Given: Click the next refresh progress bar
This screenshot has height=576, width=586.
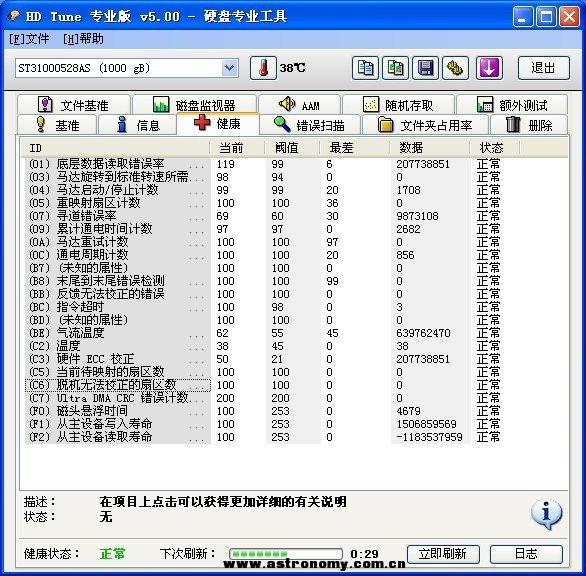Looking at the screenshot, I should [286, 554].
